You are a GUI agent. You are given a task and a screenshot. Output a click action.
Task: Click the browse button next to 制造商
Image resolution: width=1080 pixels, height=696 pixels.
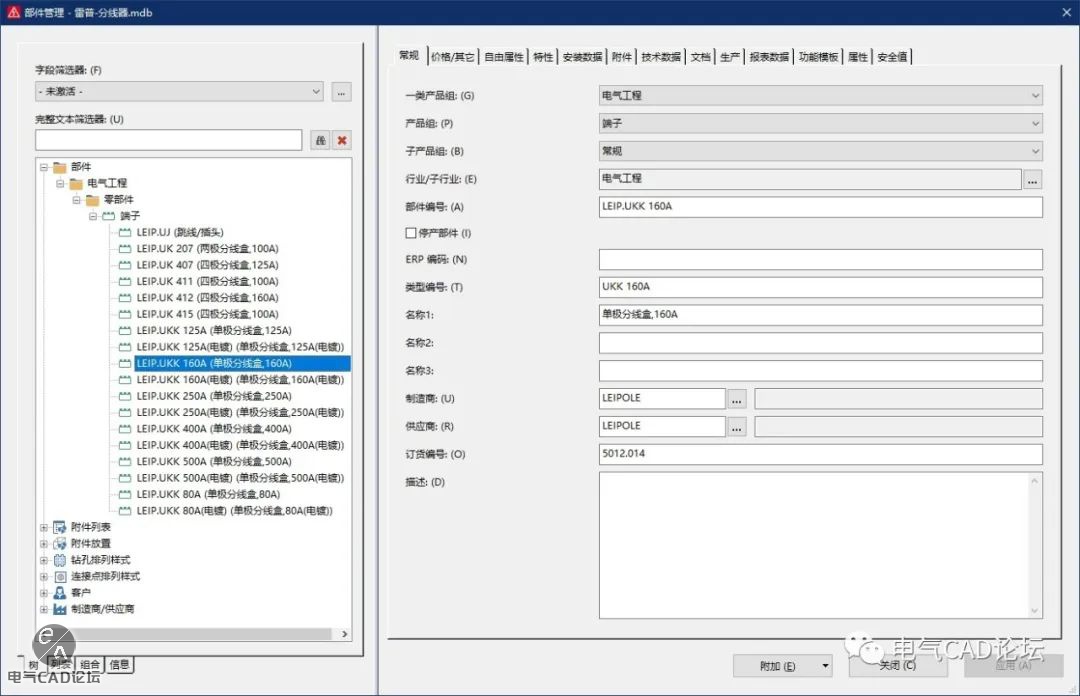tap(737, 399)
